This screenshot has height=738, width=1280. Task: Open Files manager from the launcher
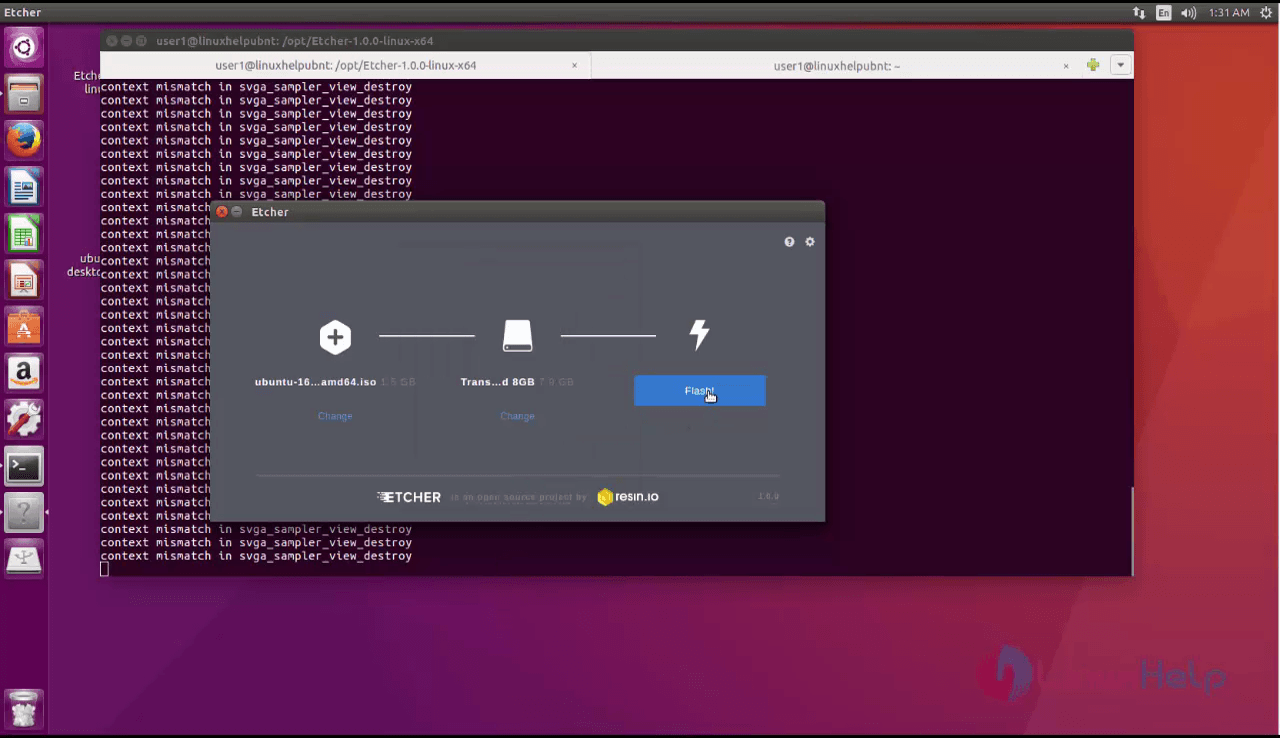24,94
